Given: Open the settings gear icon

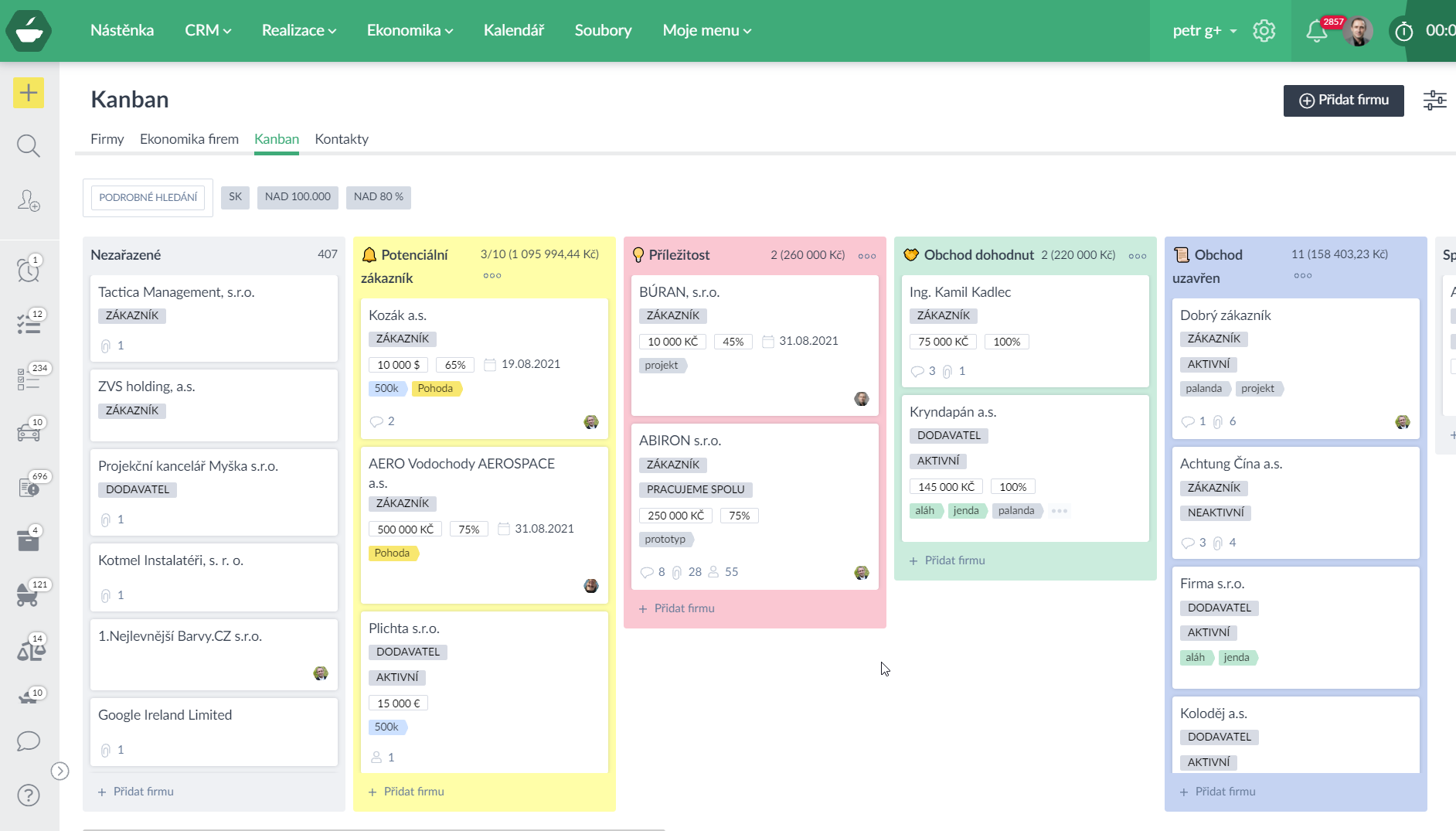Looking at the screenshot, I should (1264, 31).
